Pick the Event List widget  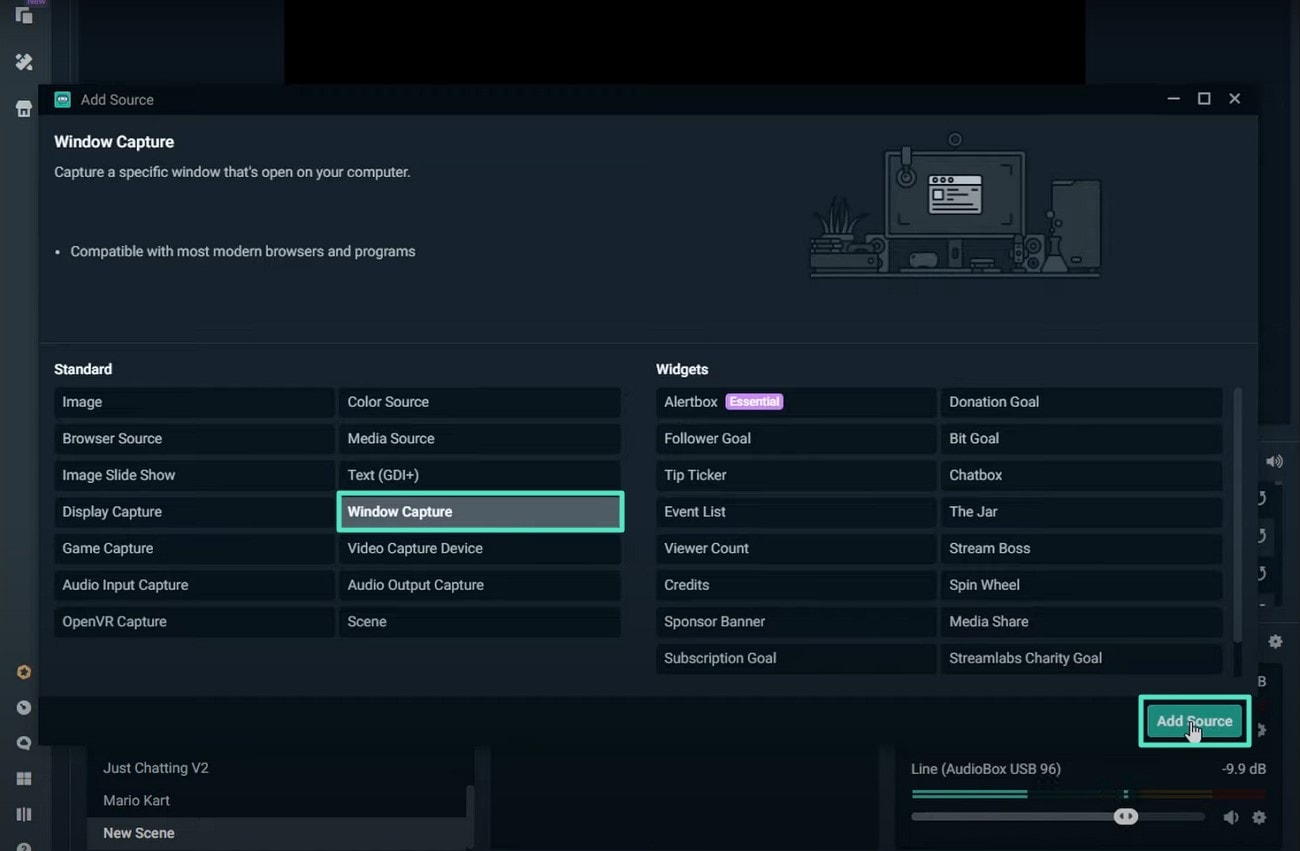tap(796, 512)
